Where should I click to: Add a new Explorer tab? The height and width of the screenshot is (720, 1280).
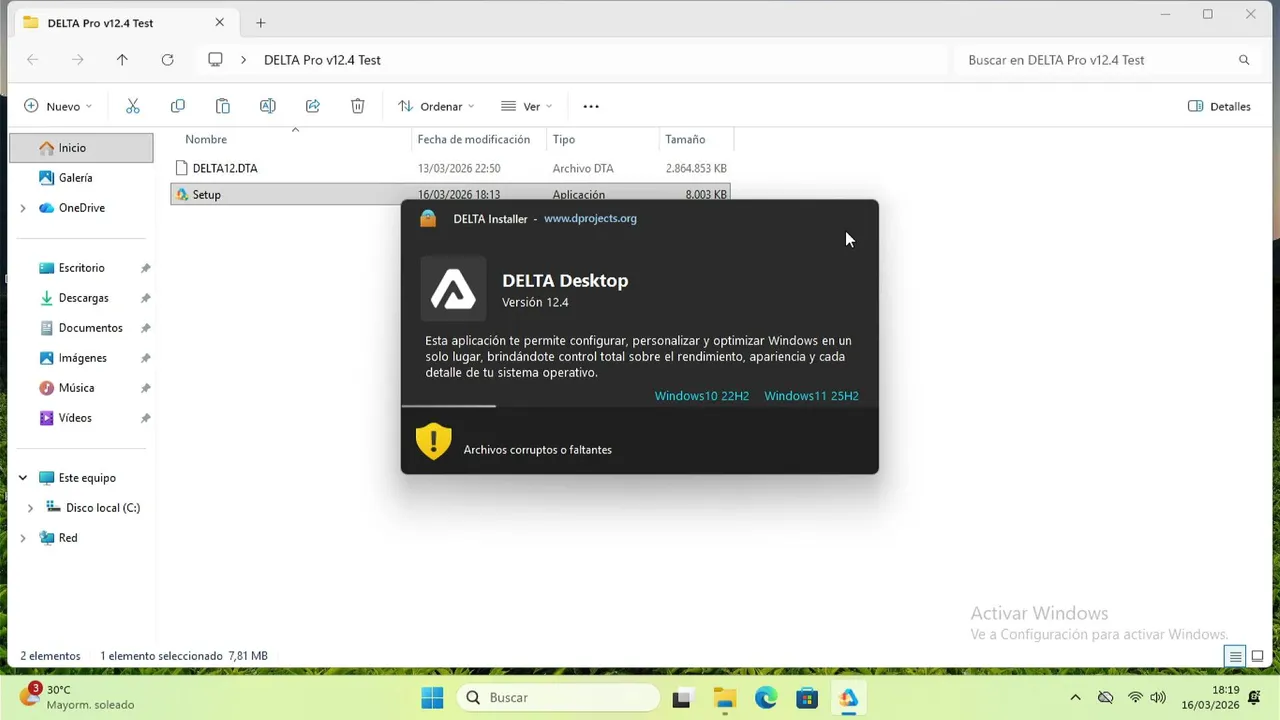(261, 23)
